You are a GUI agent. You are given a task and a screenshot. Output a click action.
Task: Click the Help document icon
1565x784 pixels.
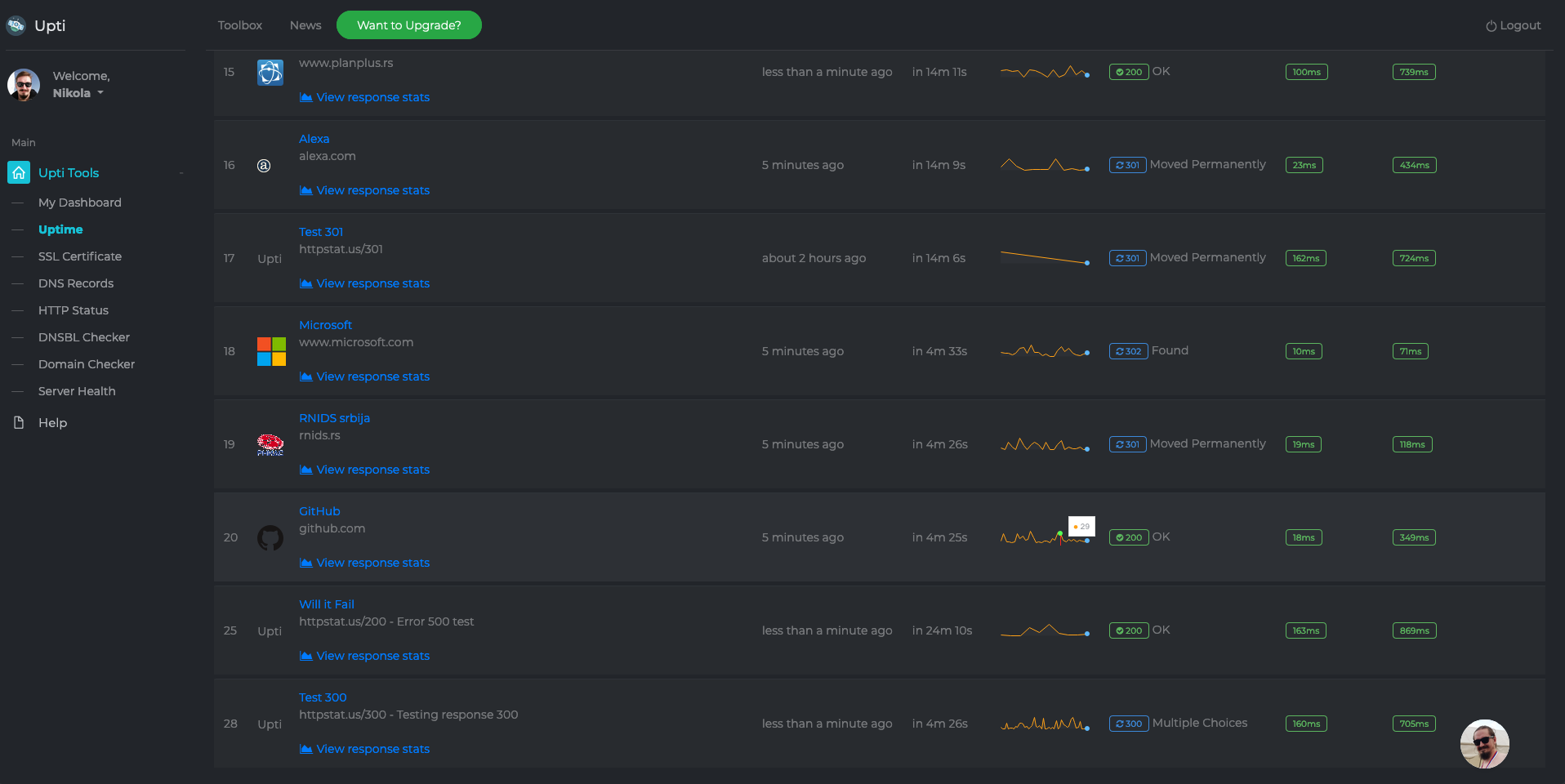(x=19, y=422)
